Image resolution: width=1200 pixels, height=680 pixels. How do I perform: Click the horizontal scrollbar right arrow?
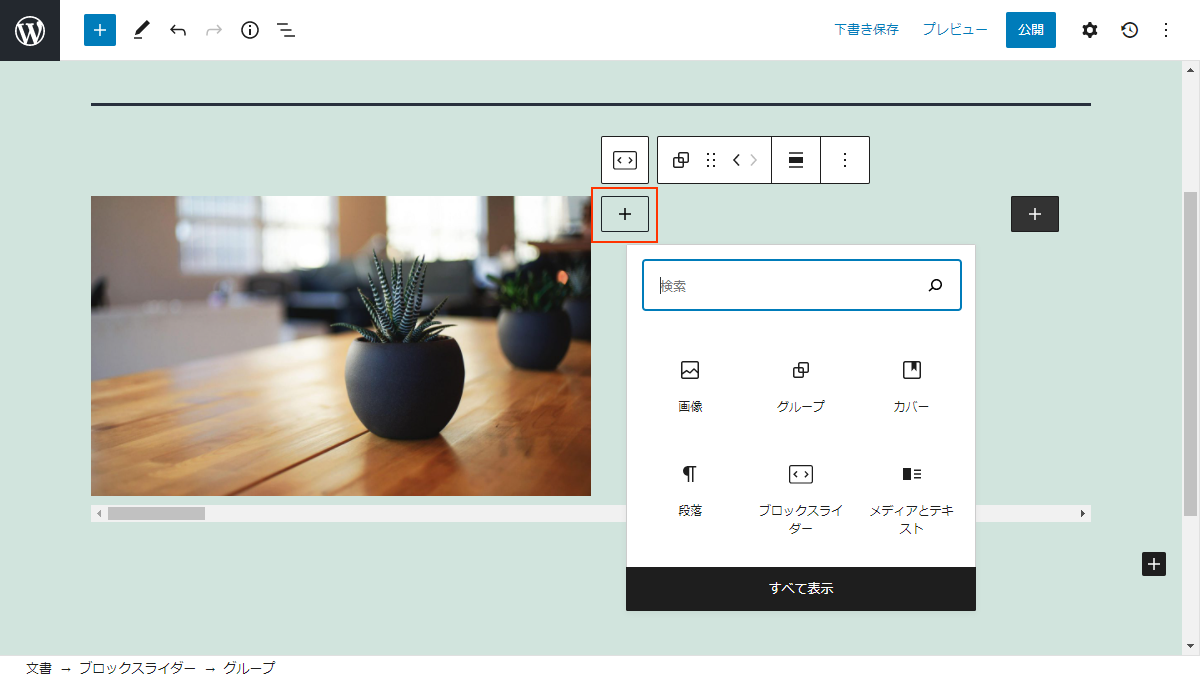(x=1083, y=513)
